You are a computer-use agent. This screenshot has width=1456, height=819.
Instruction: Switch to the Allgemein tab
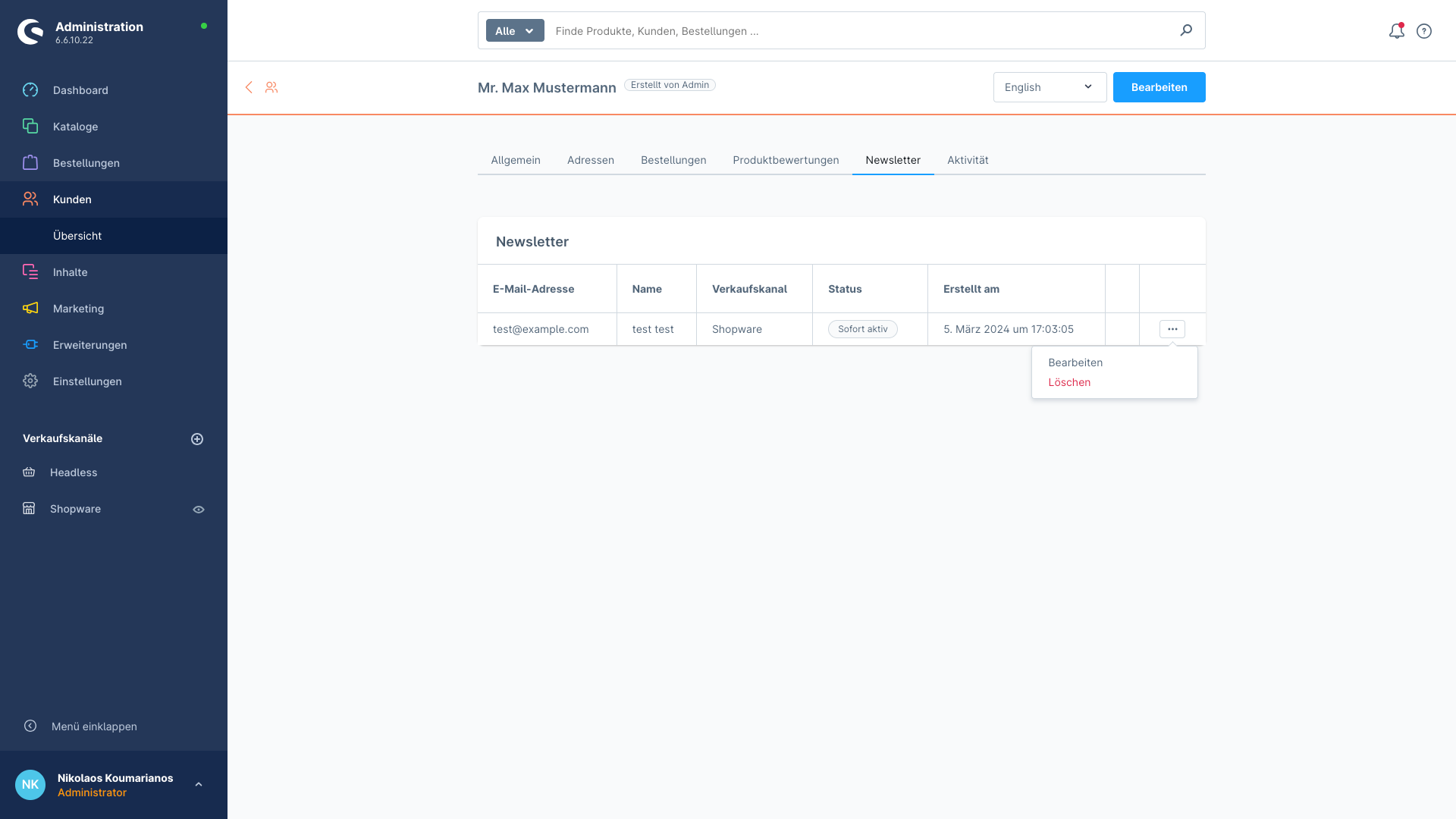coord(516,160)
